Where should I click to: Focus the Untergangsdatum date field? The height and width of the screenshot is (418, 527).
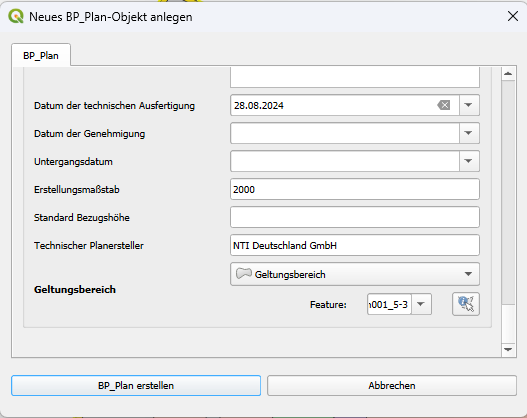click(x=344, y=161)
